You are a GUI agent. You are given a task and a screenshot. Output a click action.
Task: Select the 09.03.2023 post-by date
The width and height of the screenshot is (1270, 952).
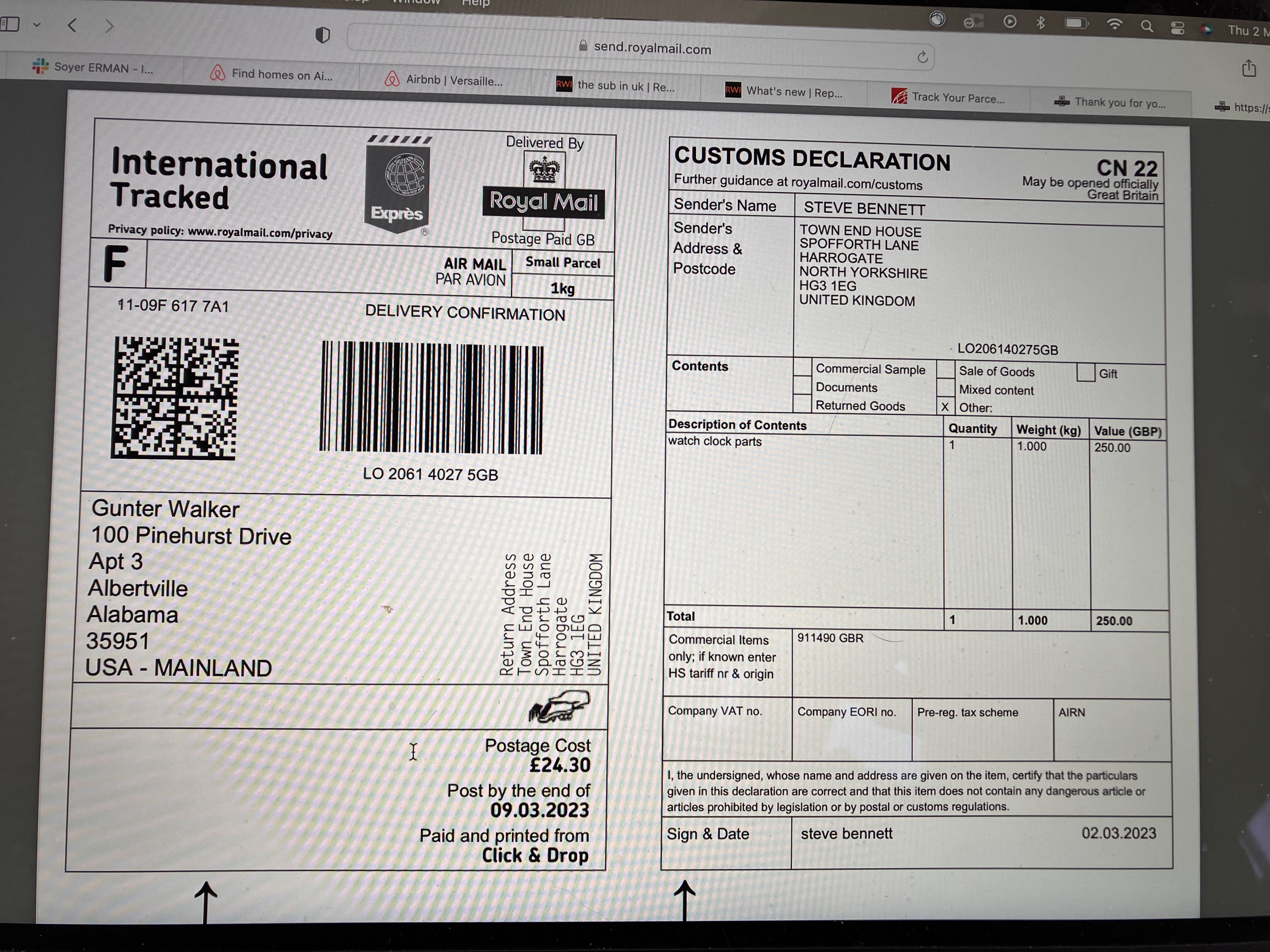540,810
